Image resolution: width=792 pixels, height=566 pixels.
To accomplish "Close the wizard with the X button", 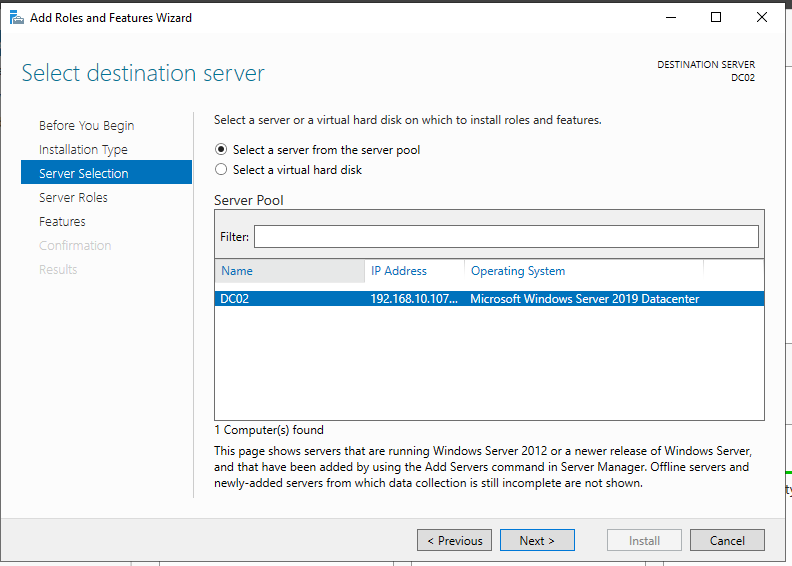I will 762,18.
